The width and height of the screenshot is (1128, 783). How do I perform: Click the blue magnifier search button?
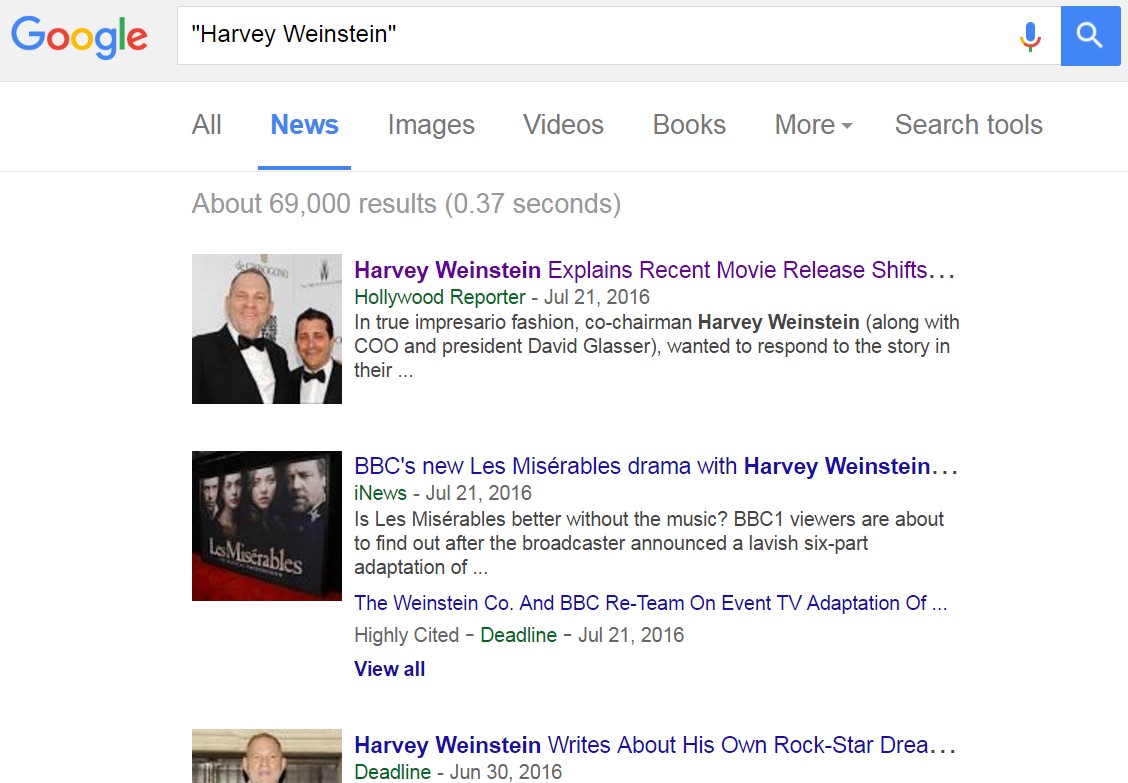[1091, 36]
